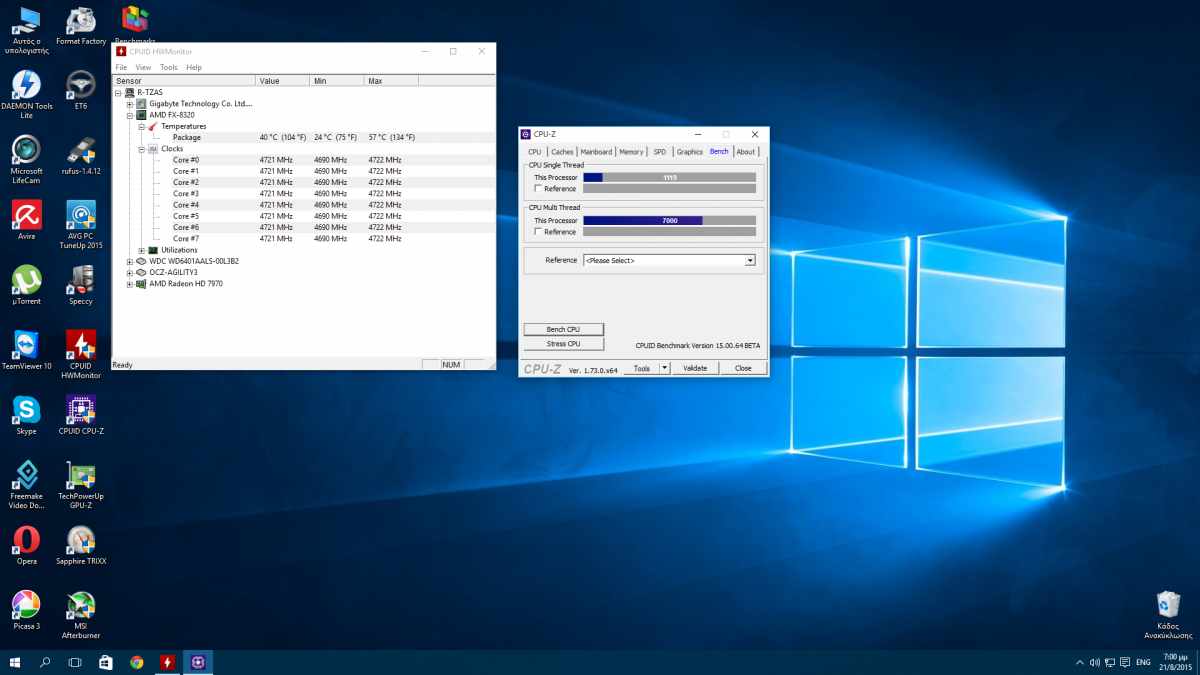Viewport: 1200px width, 675px height.
Task: Open the Skype desktop icon
Action: (26, 415)
